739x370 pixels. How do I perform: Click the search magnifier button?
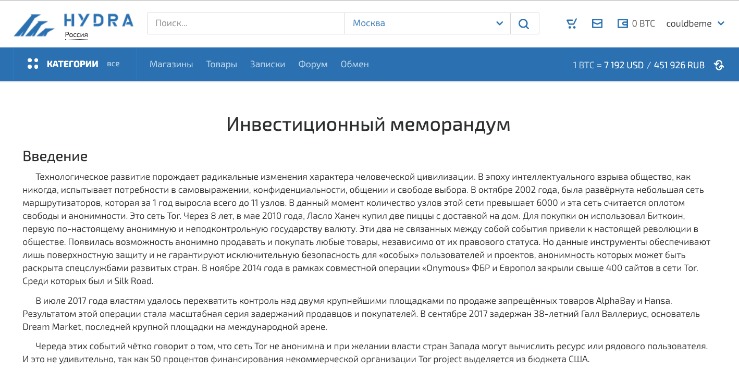(524, 24)
